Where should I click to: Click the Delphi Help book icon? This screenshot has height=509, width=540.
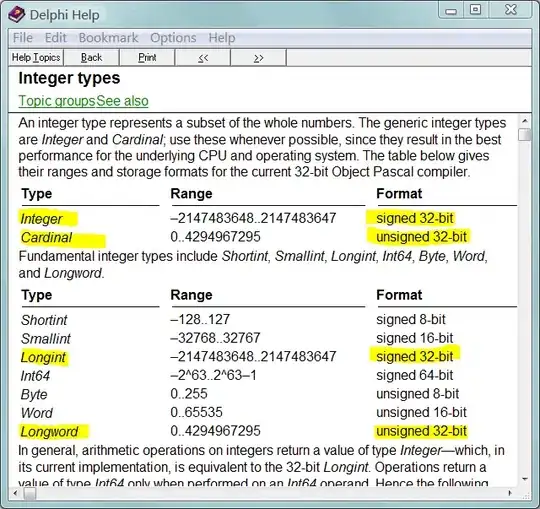coord(16,15)
